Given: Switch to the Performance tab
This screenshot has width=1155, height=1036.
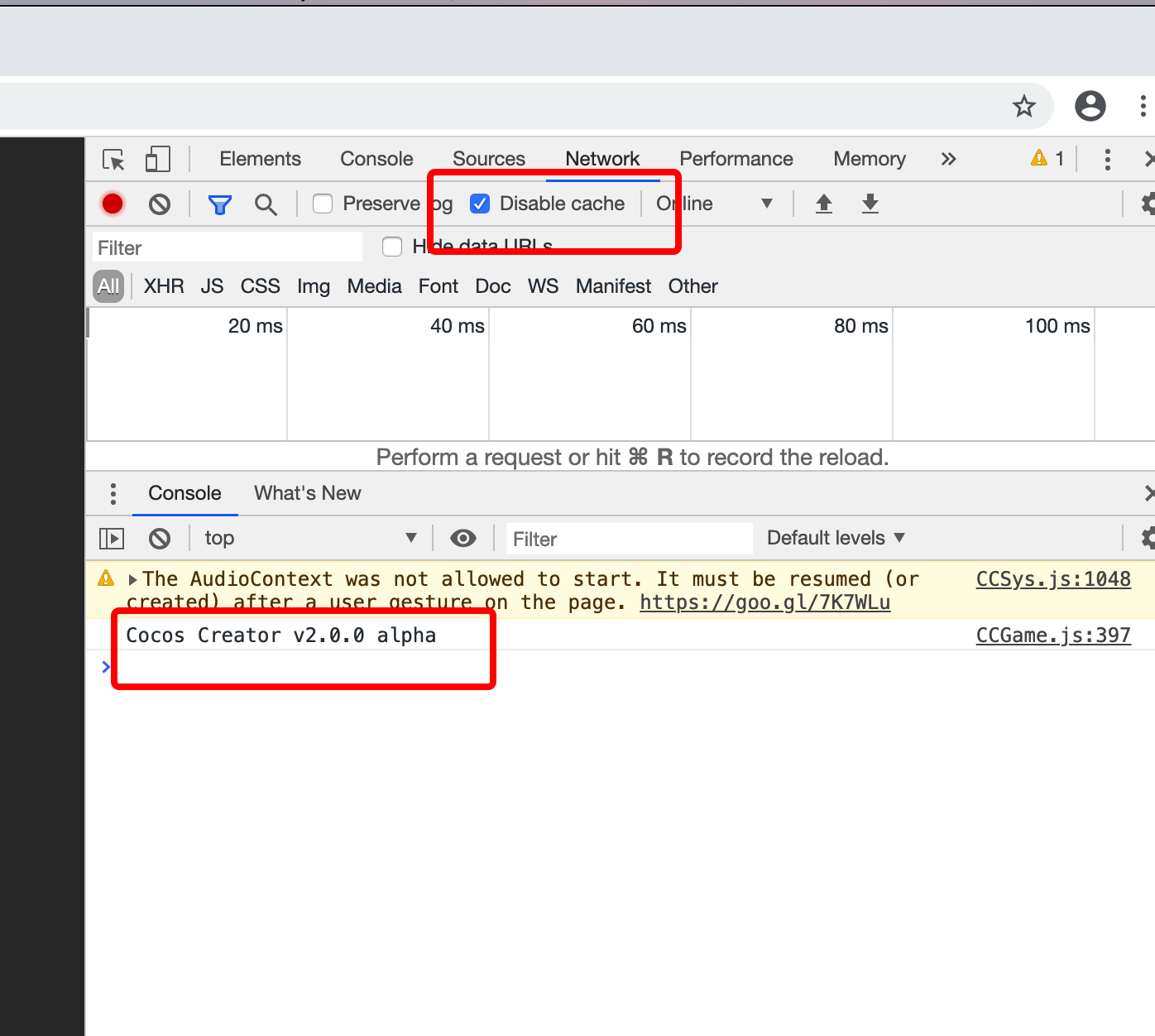Looking at the screenshot, I should coord(736,159).
